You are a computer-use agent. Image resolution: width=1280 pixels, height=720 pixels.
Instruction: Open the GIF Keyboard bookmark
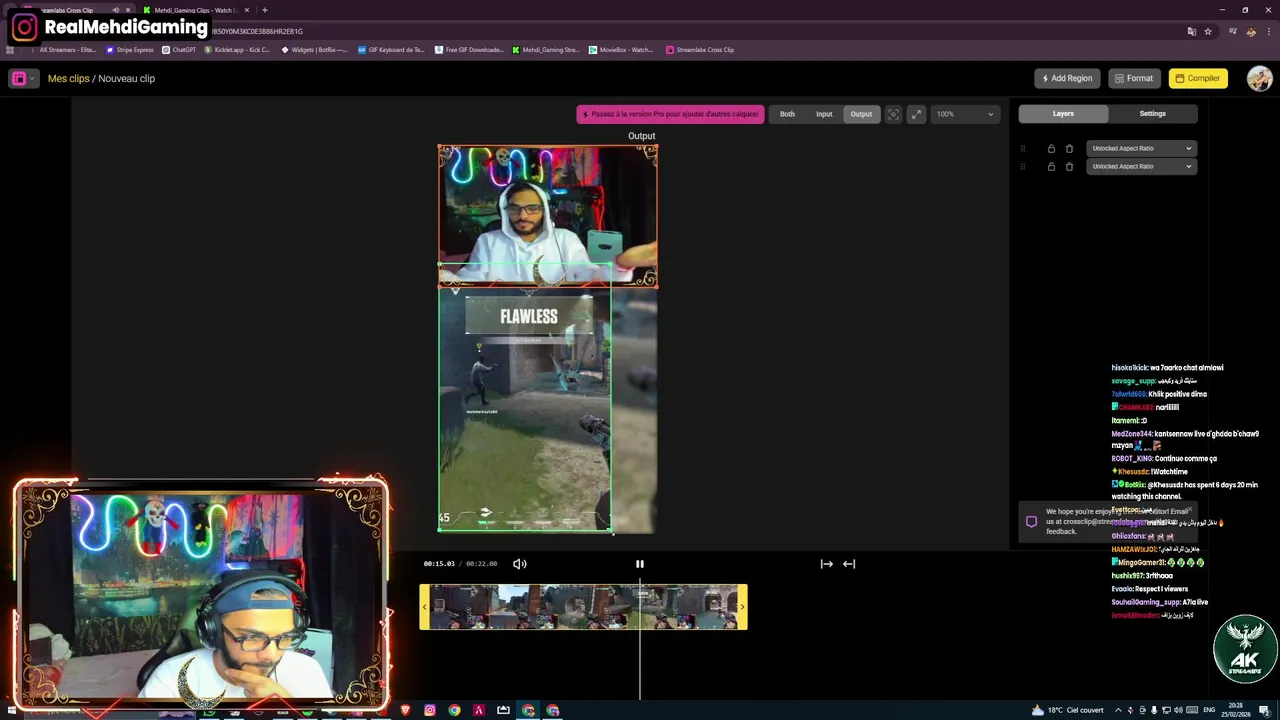coord(392,50)
